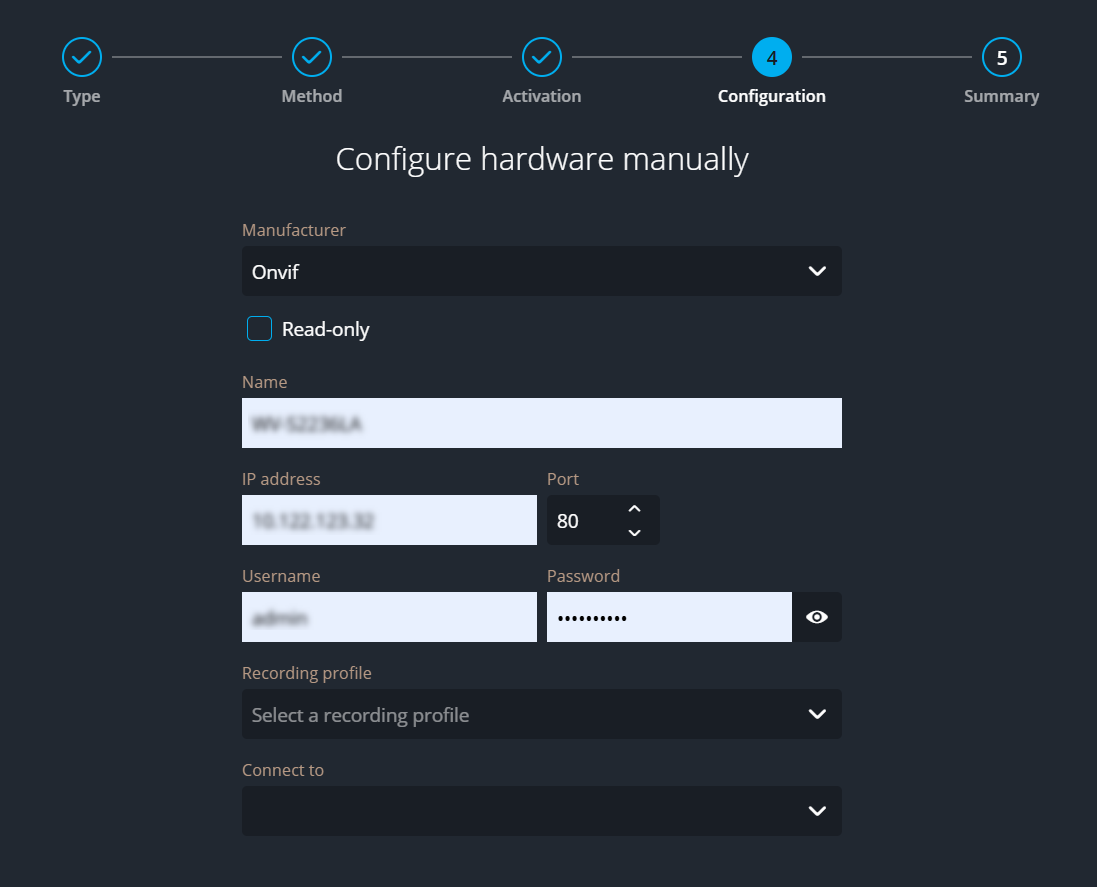The height and width of the screenshot is (887, 1097).
Task: Focus the IP address field
Action: click(x=389, y=520)
